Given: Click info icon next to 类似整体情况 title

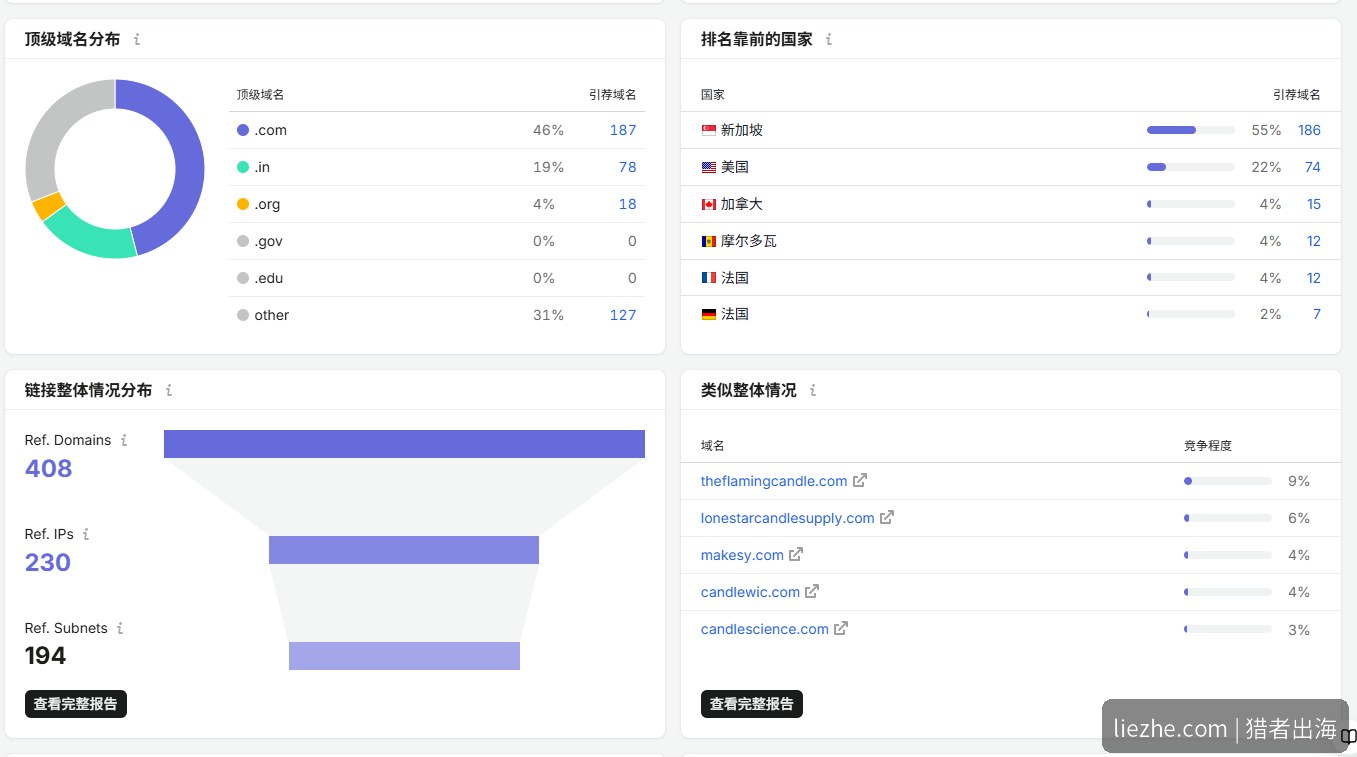Looking at the screenshot, I should click(813, 391).
